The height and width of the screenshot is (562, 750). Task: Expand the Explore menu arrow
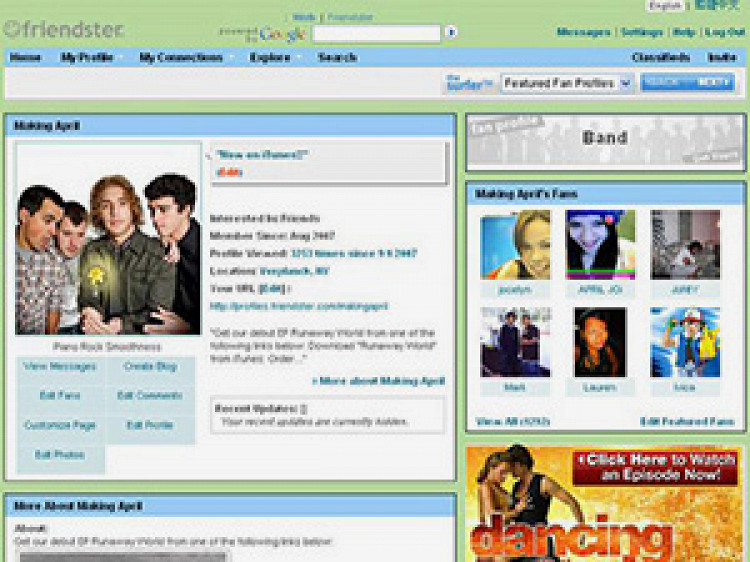click(299, 57)
